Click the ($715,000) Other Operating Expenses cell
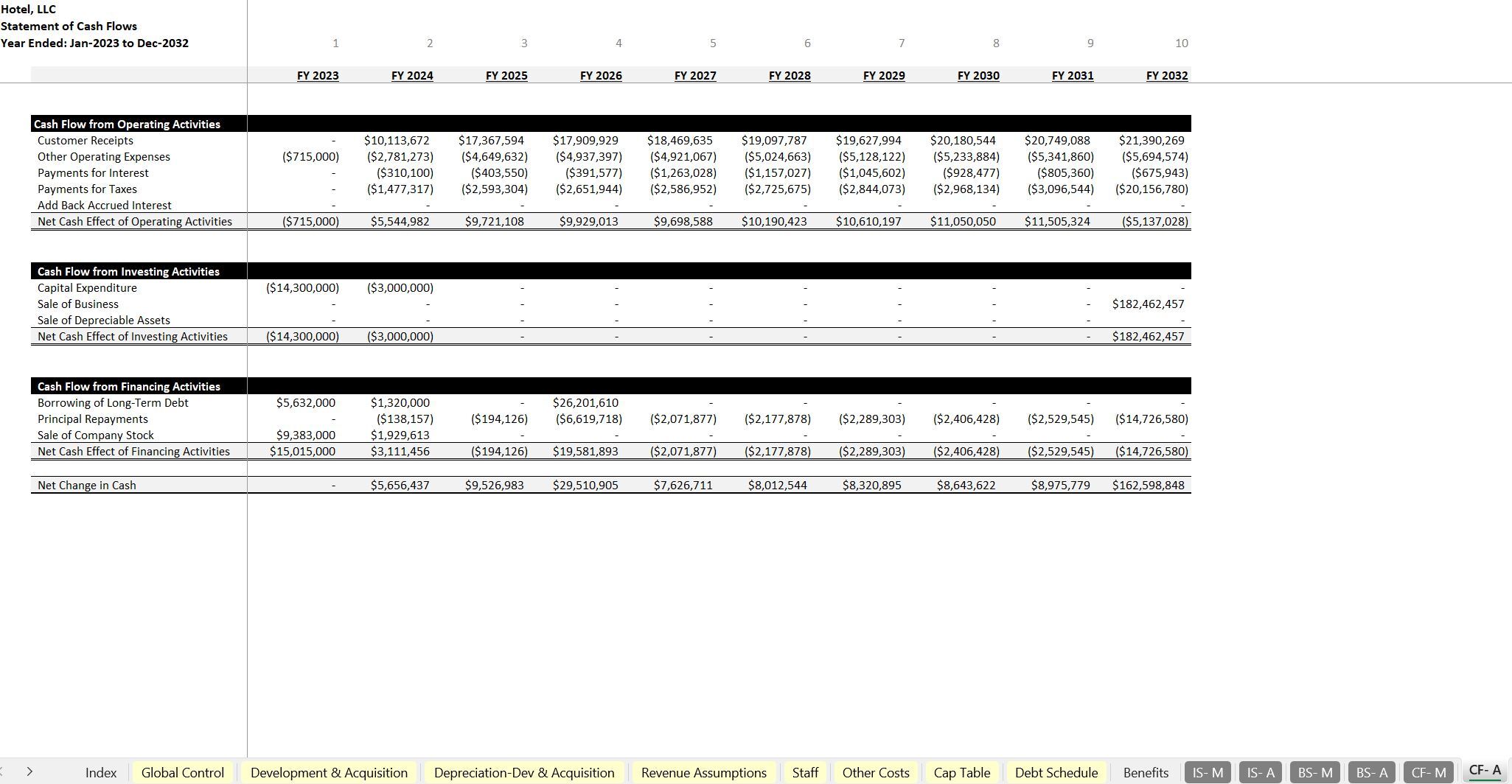 (x=310, y=156)
